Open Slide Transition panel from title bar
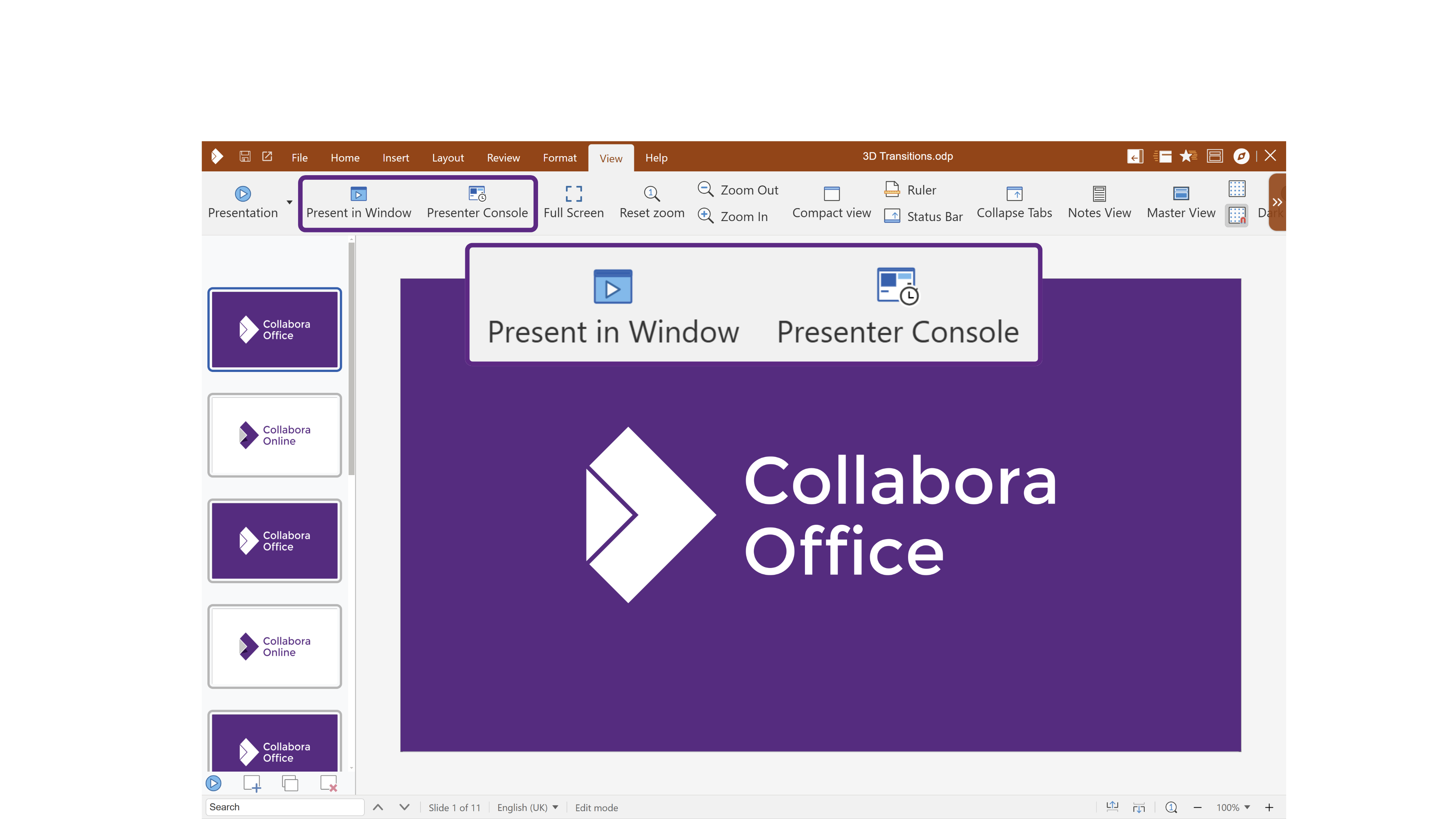This screenshot has height=819, width=1456. (1163, 156)
